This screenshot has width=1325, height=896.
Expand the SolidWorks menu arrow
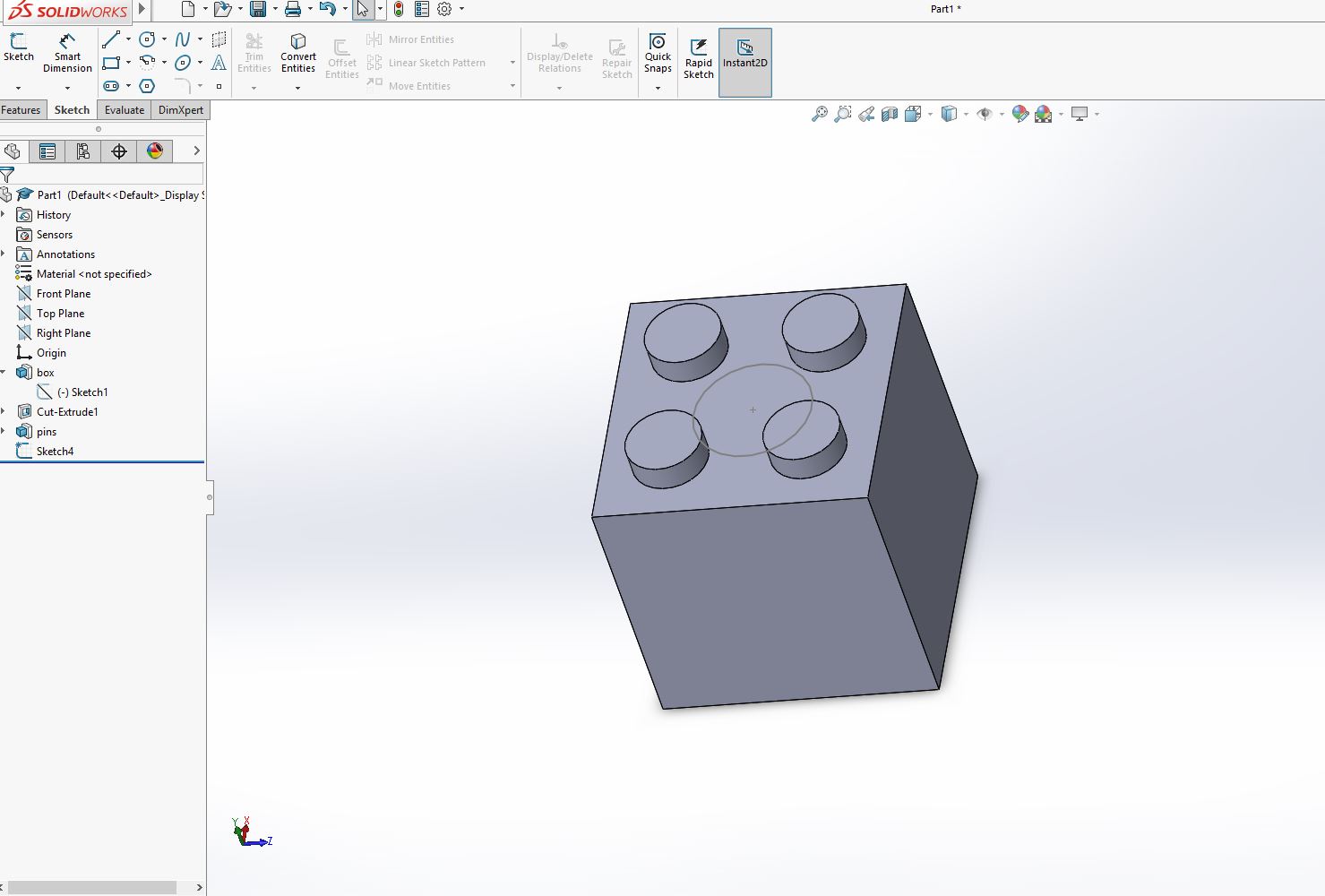(x=142, y=9)
